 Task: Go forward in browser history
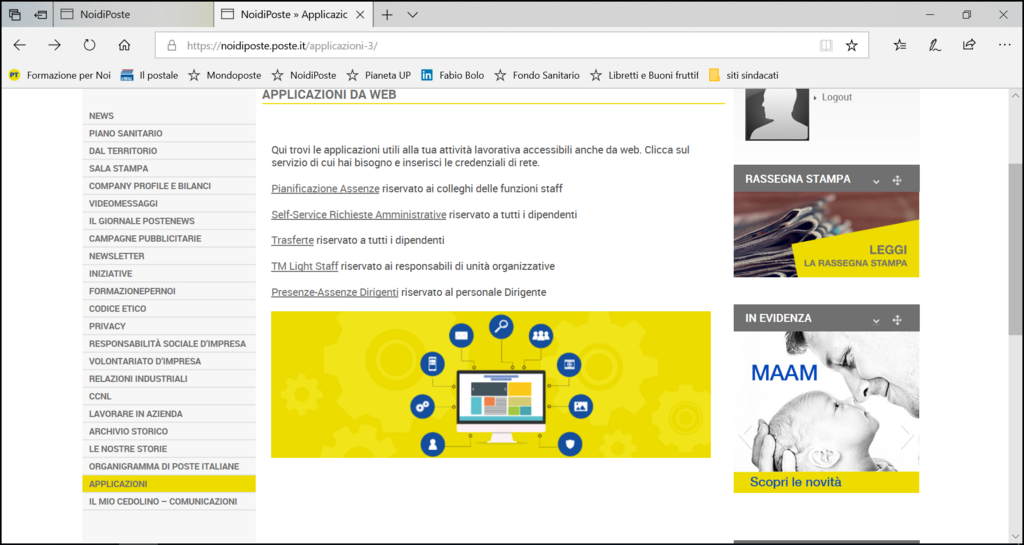54,45
